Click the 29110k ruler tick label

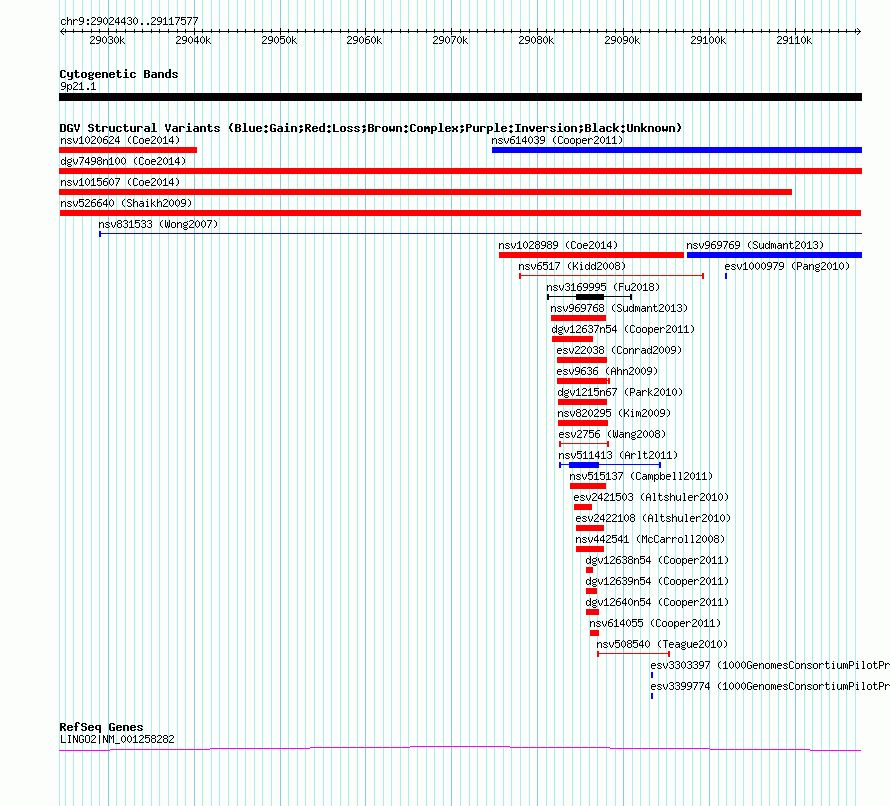(794, 40)
